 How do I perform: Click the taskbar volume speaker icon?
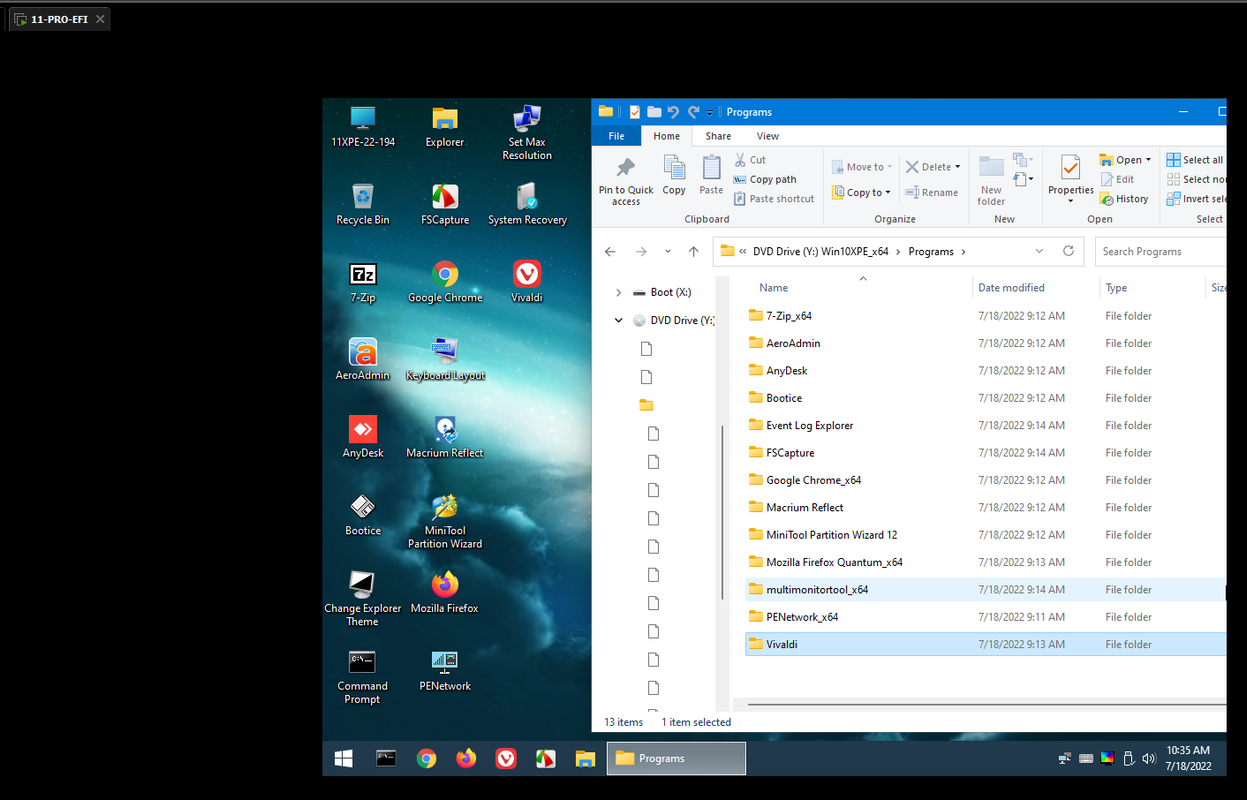pos(1148,758)
